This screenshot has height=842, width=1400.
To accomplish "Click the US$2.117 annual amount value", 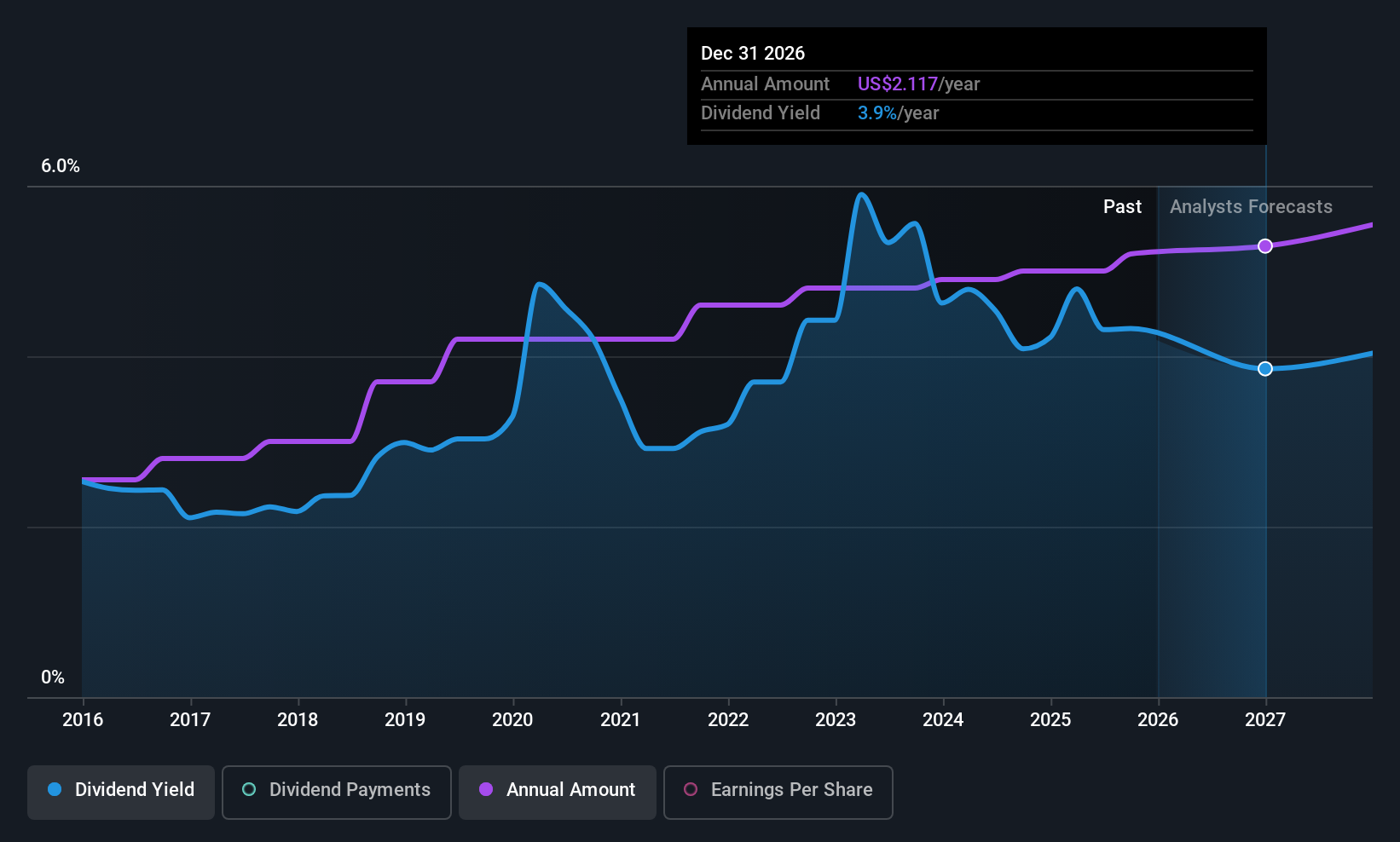I will coord(898,84).
